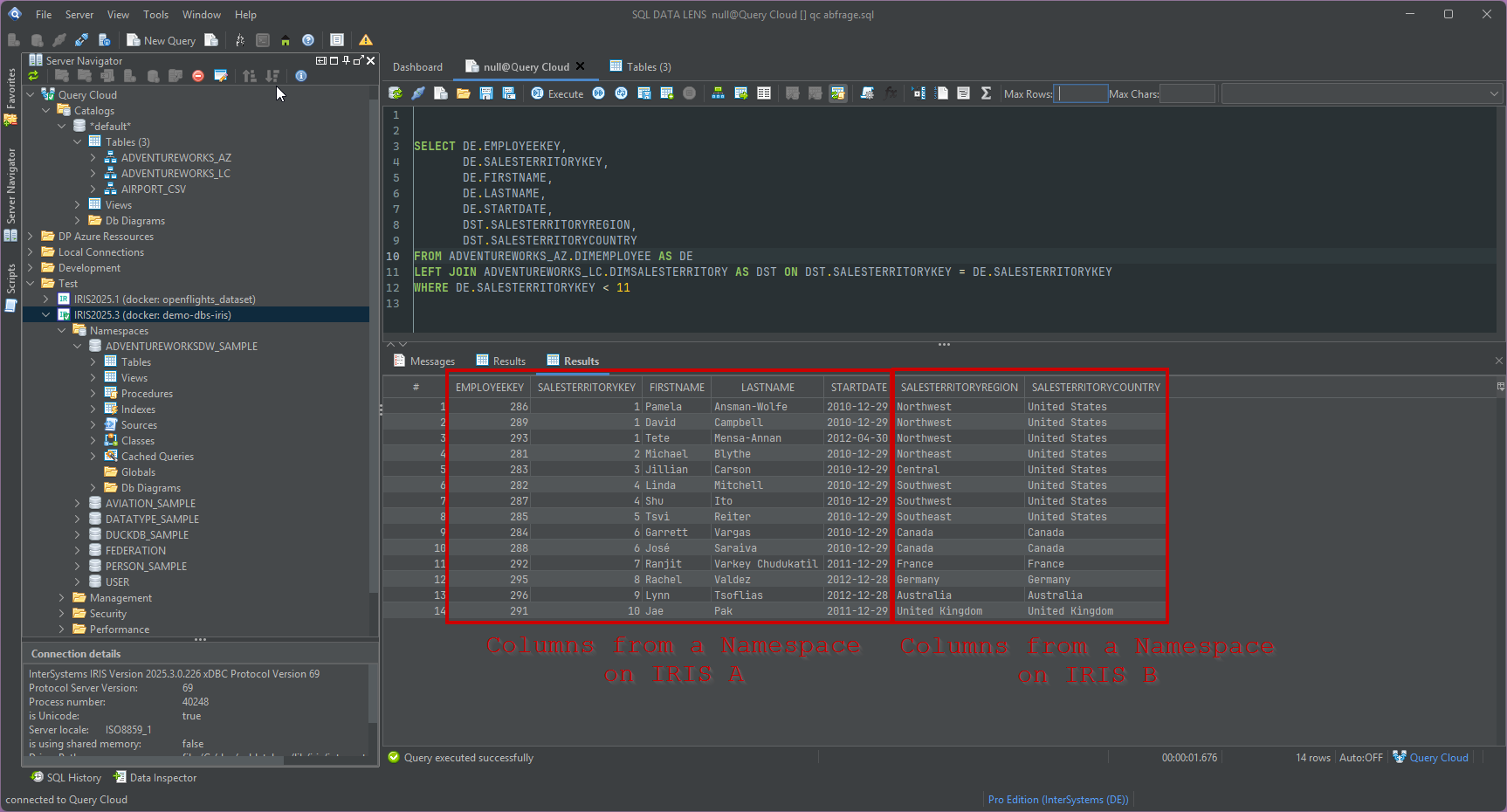Click the Max Chars input field
This screenshot has height=812, width=1507.
1187,93
